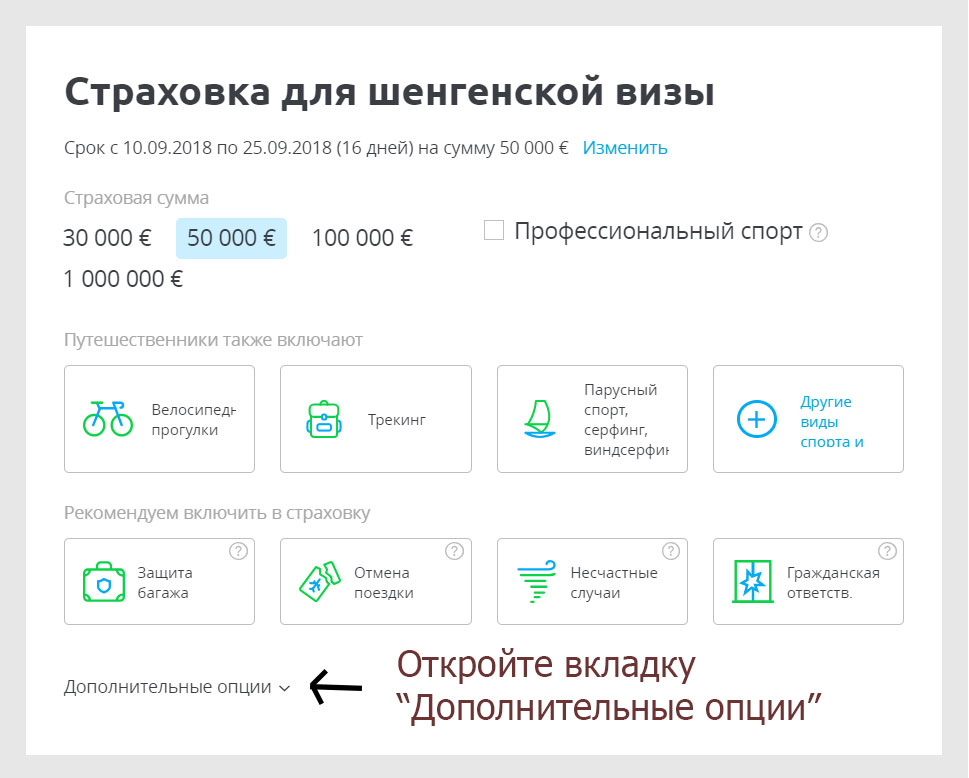
Task: Open Другие виды спорта link card
Action: [808, 419]
